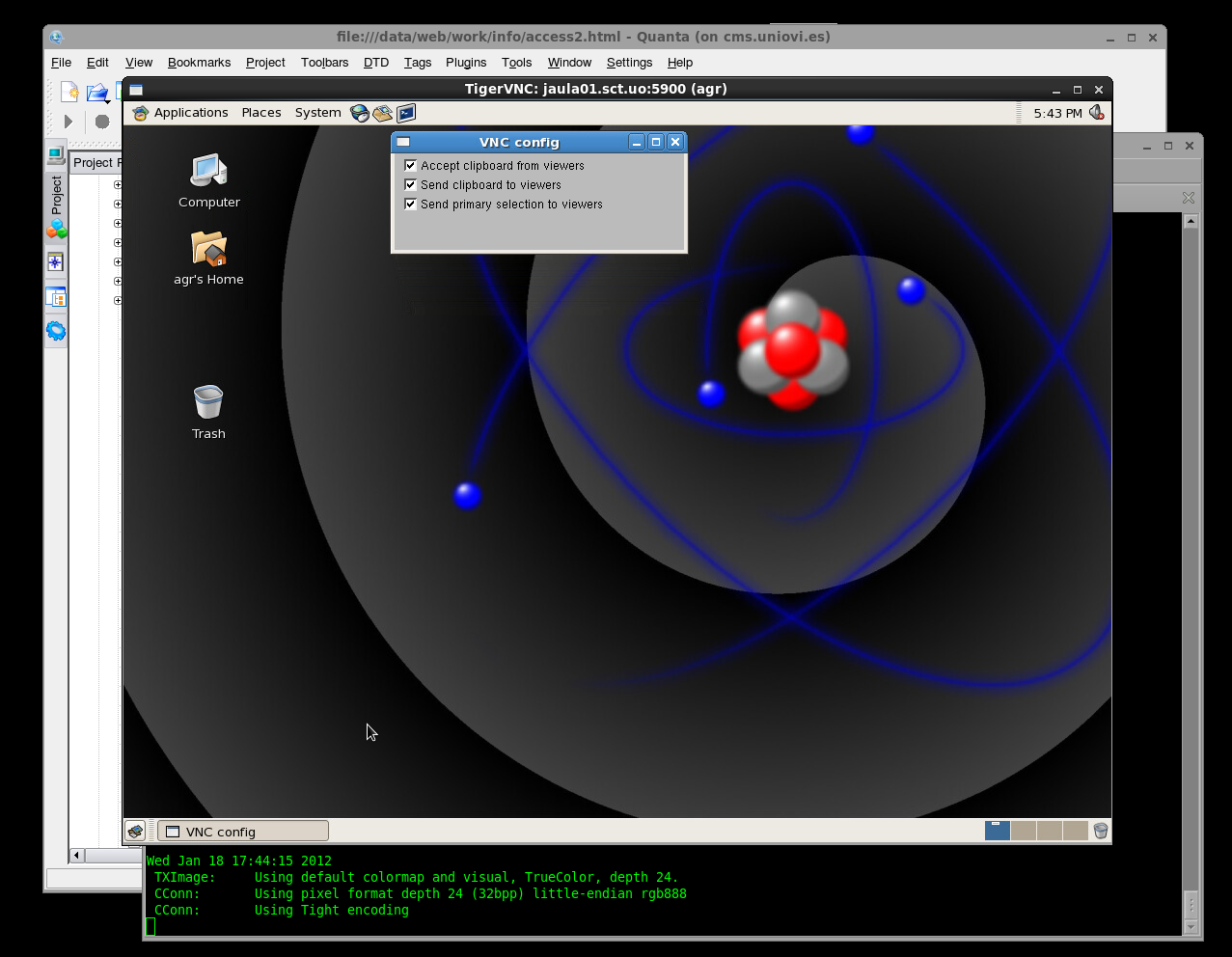Open the Settings menu in Quanta
This screenshot has height=957, width=1232.
[x=629, y=63]
